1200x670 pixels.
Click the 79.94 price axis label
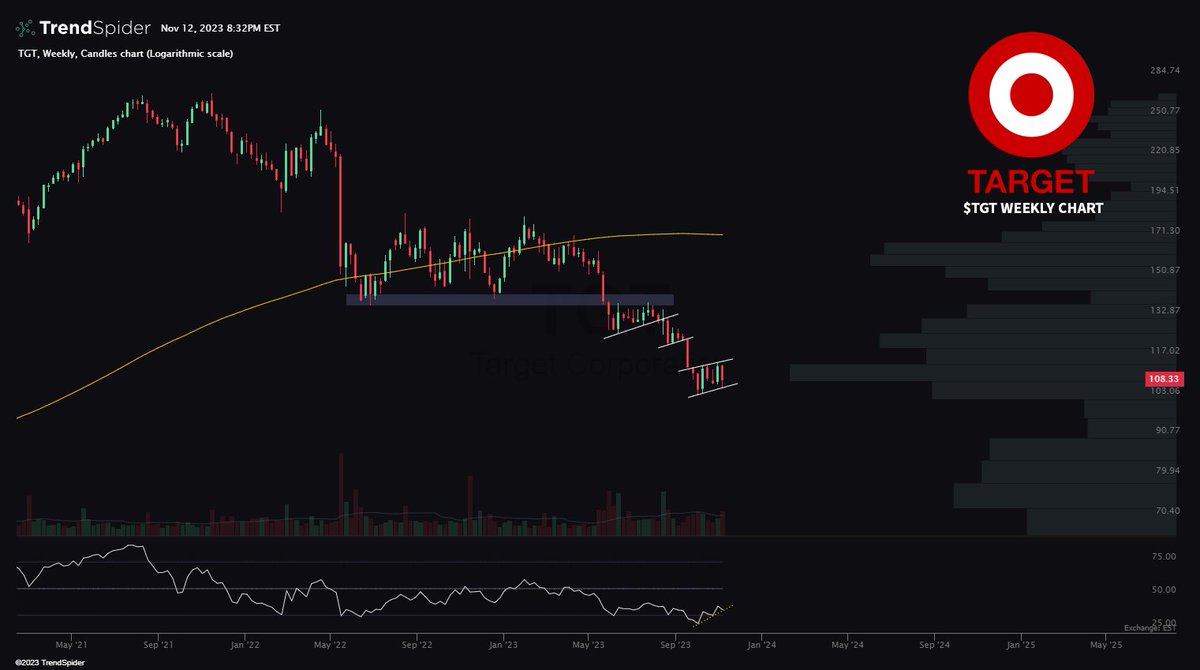(x=1165, y=470)
